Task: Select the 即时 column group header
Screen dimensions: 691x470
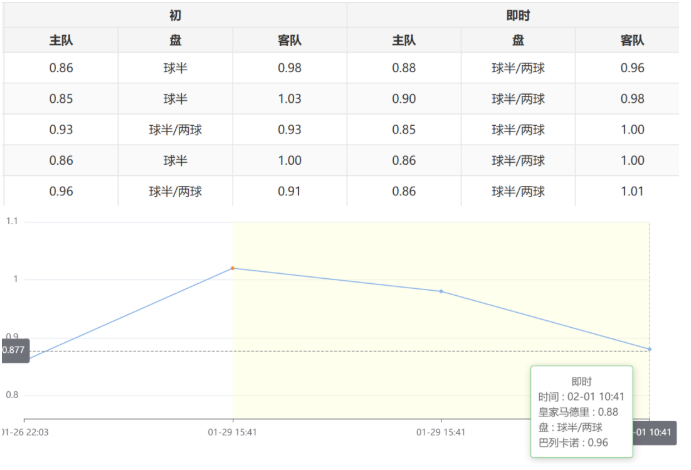Action: click(518, 15)
